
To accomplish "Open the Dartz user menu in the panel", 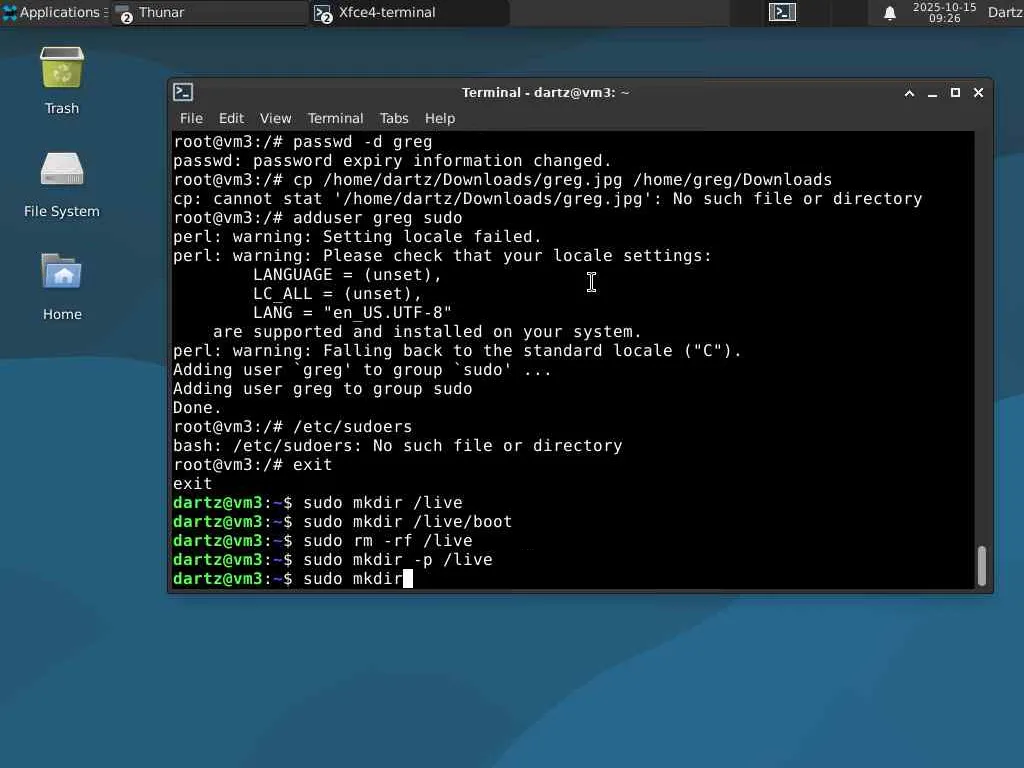I will click(1005, 12).
